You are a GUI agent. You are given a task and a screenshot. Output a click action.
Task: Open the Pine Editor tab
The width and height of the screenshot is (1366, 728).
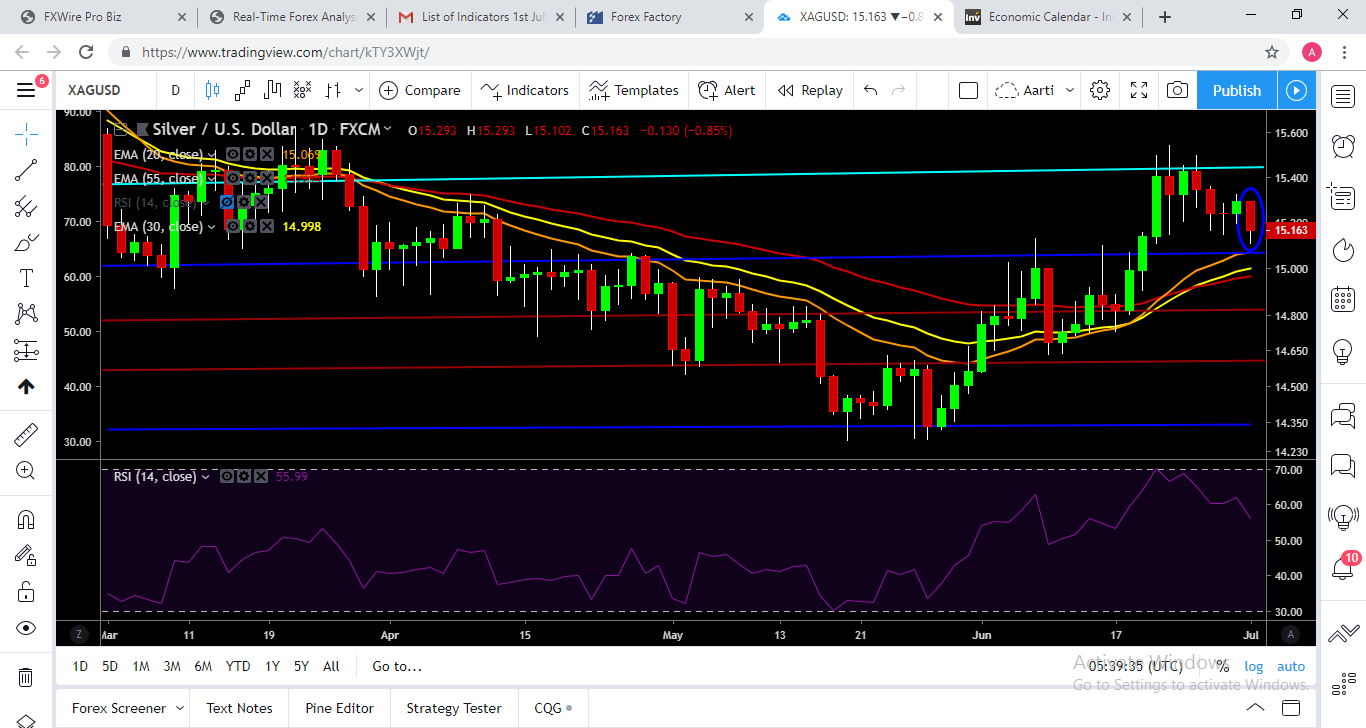[x=339, y=708]
